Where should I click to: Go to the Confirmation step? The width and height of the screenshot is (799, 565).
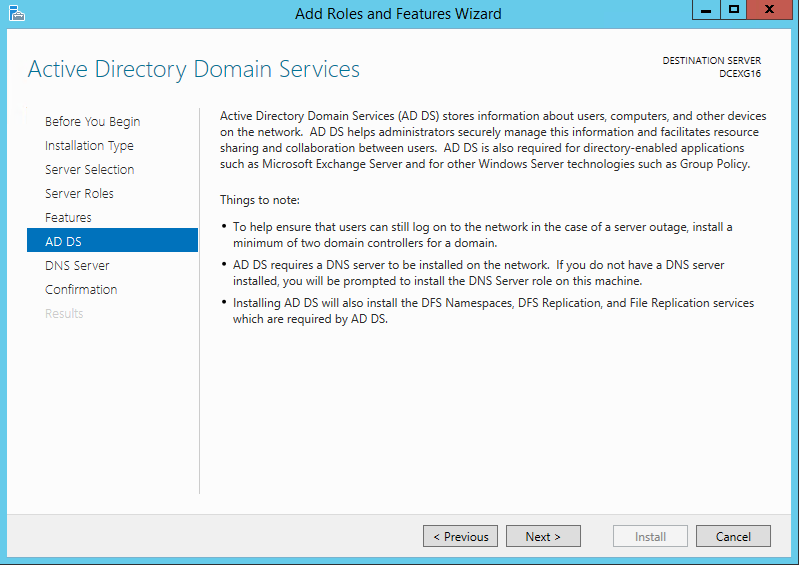click(x=81, y=289)
